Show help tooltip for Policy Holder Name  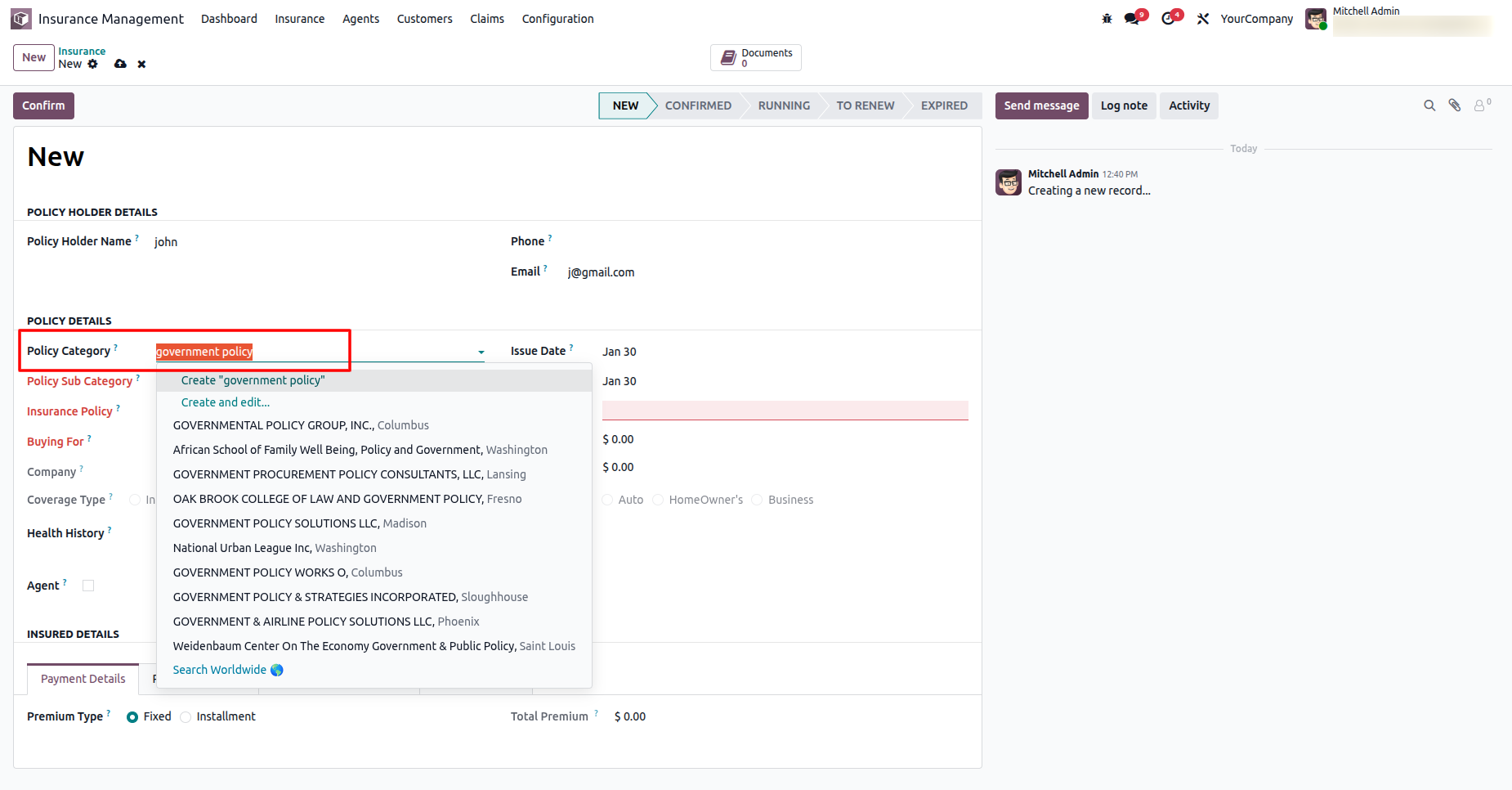click(x=136, y=238)
